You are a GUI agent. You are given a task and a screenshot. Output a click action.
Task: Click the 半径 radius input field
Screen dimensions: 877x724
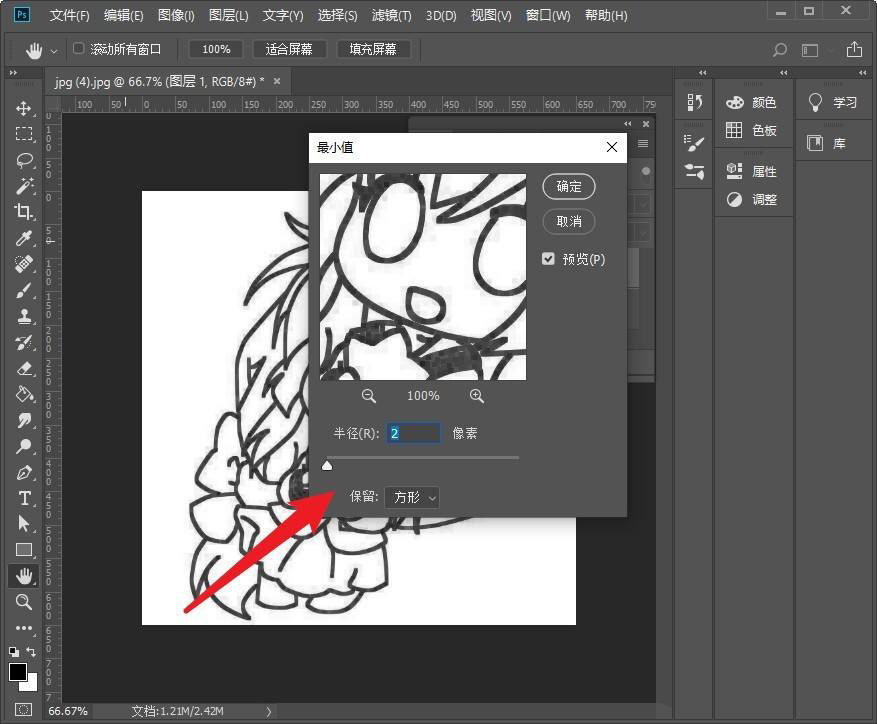tap(414, 433)
